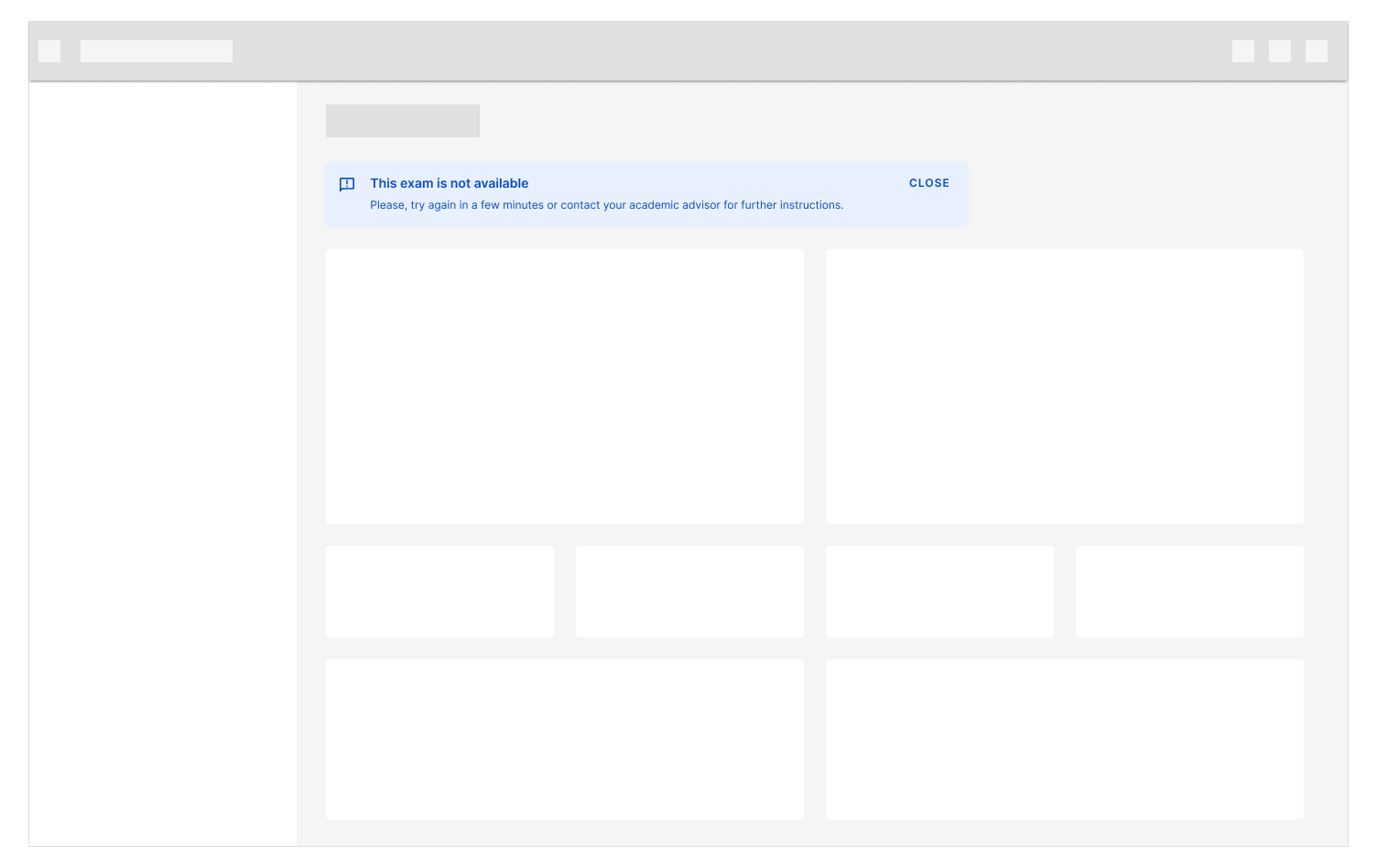Click the alert text about contacting academic advisor

(606, 205)
